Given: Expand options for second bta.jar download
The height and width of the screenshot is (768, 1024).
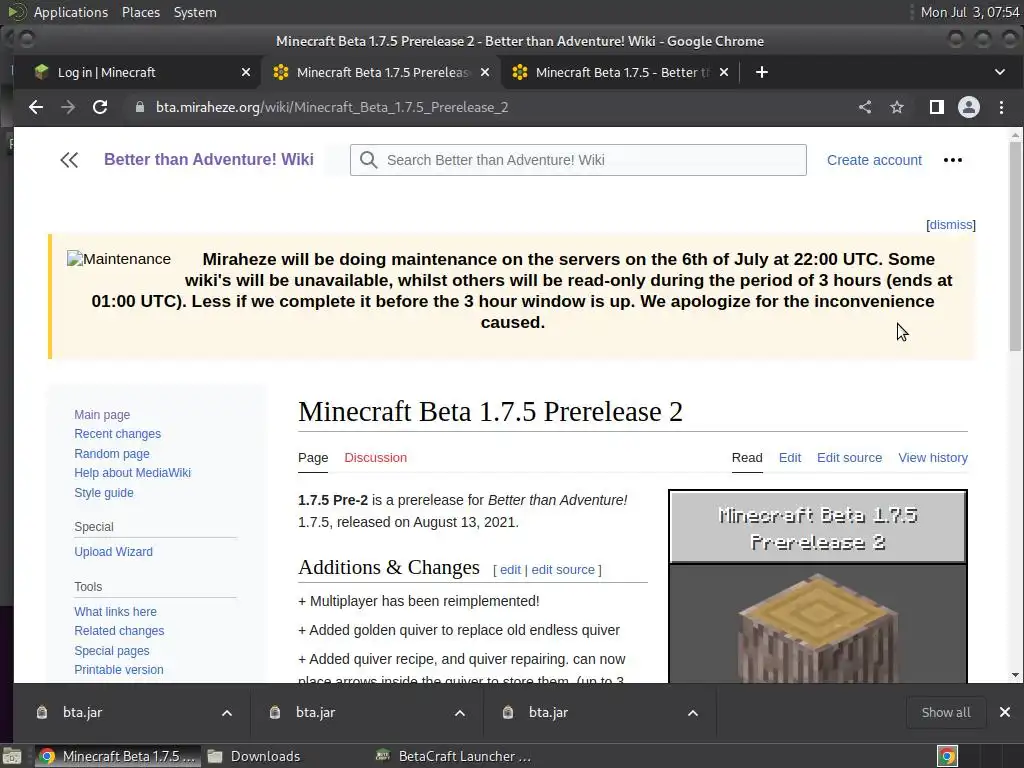Looking at the screenshot, I should point(460,712).
